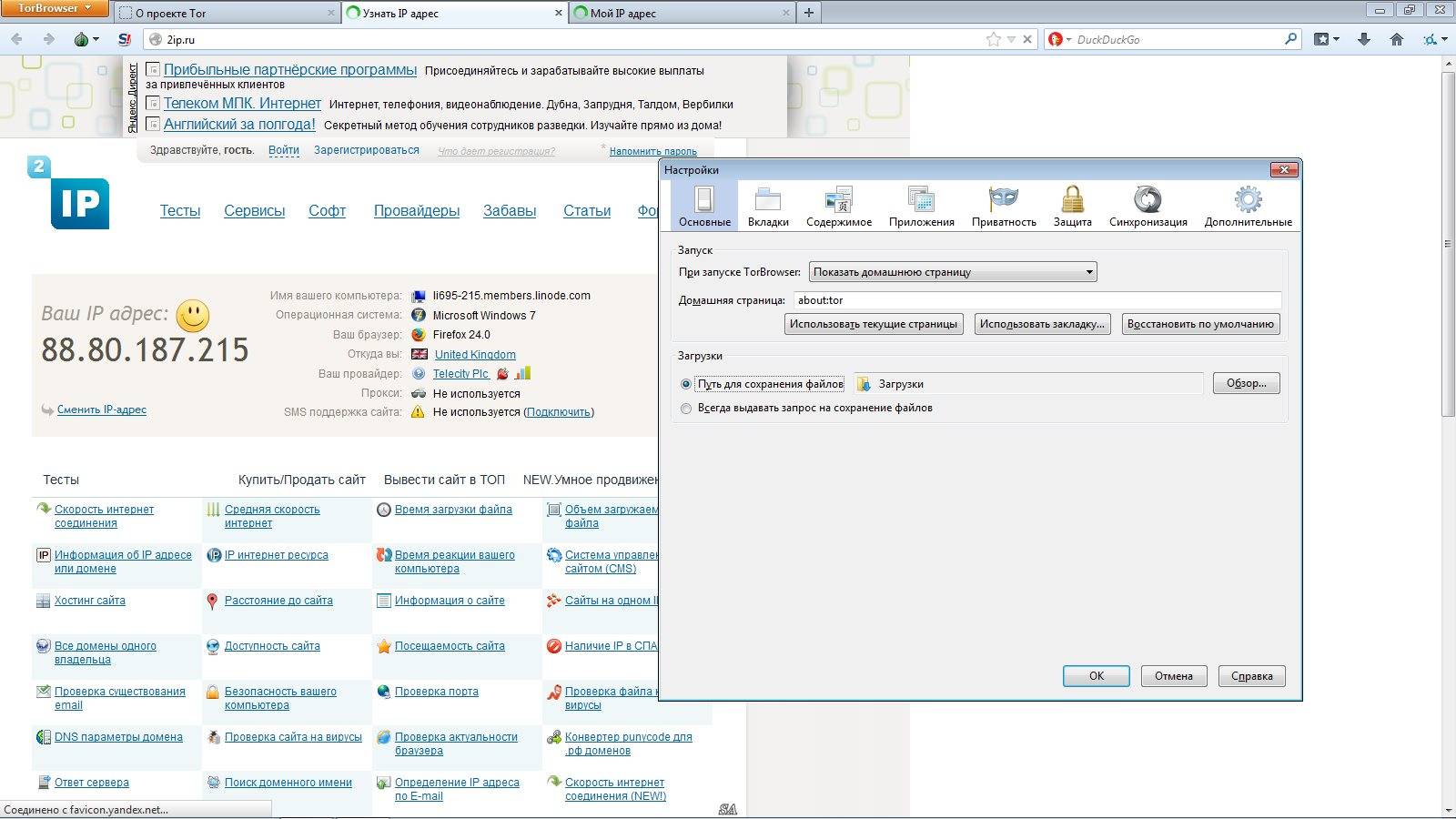Open the Privacy (Приватность) settings pane

coord(1003,206)
